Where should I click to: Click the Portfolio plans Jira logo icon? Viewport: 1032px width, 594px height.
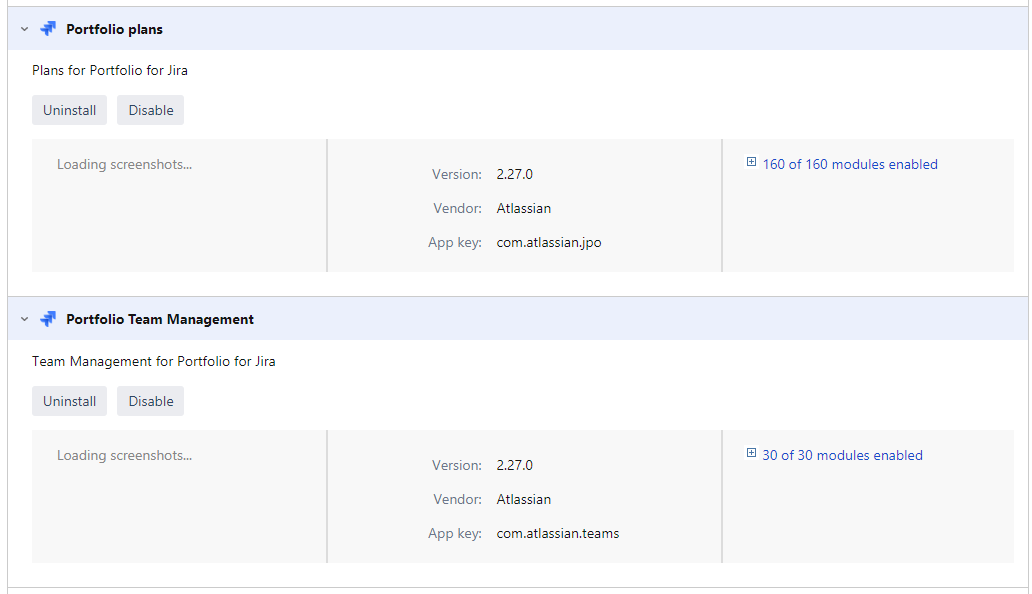coord(48,28)
